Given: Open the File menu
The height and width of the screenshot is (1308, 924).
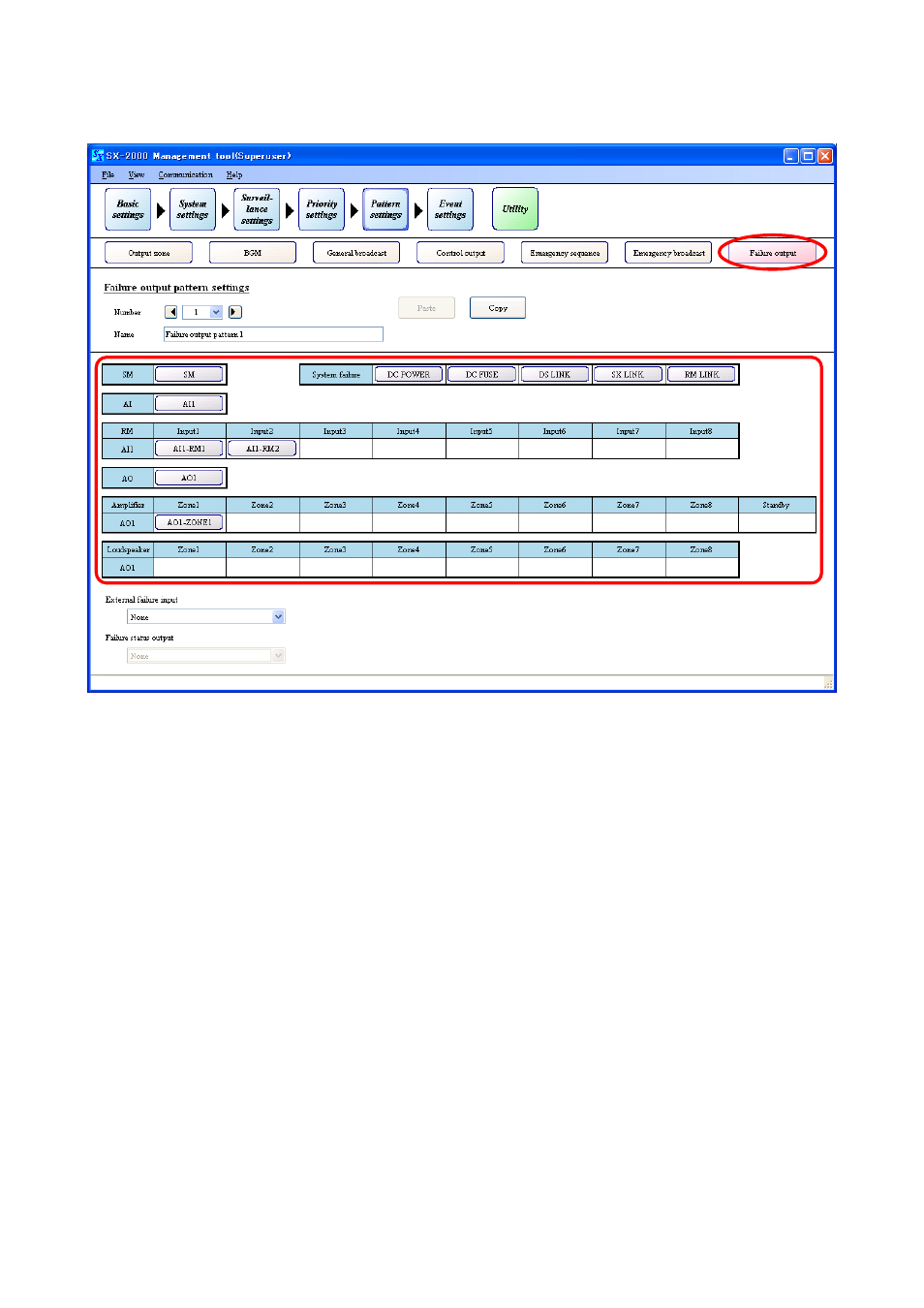Looking at the screenshot, I should pyautogui.click(x=108, y=175).
